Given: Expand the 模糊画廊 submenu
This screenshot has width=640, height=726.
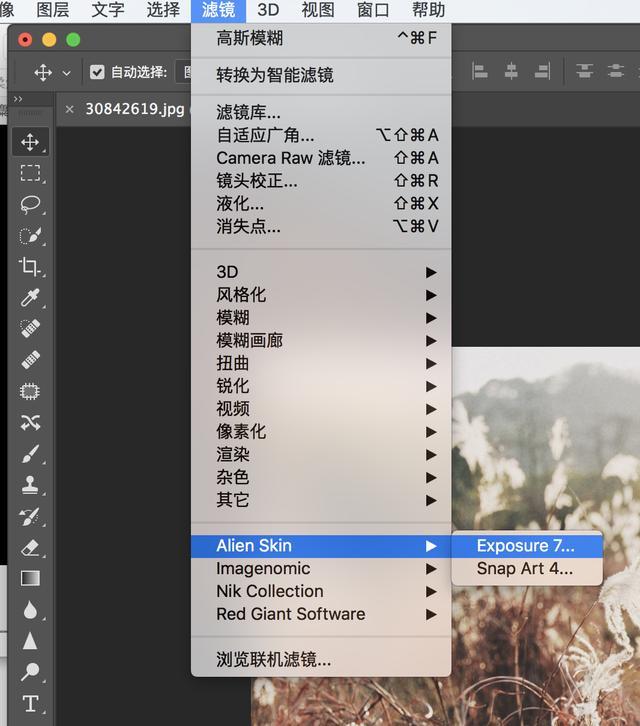Looking at the screenshot, I should [x=321, y=340].
